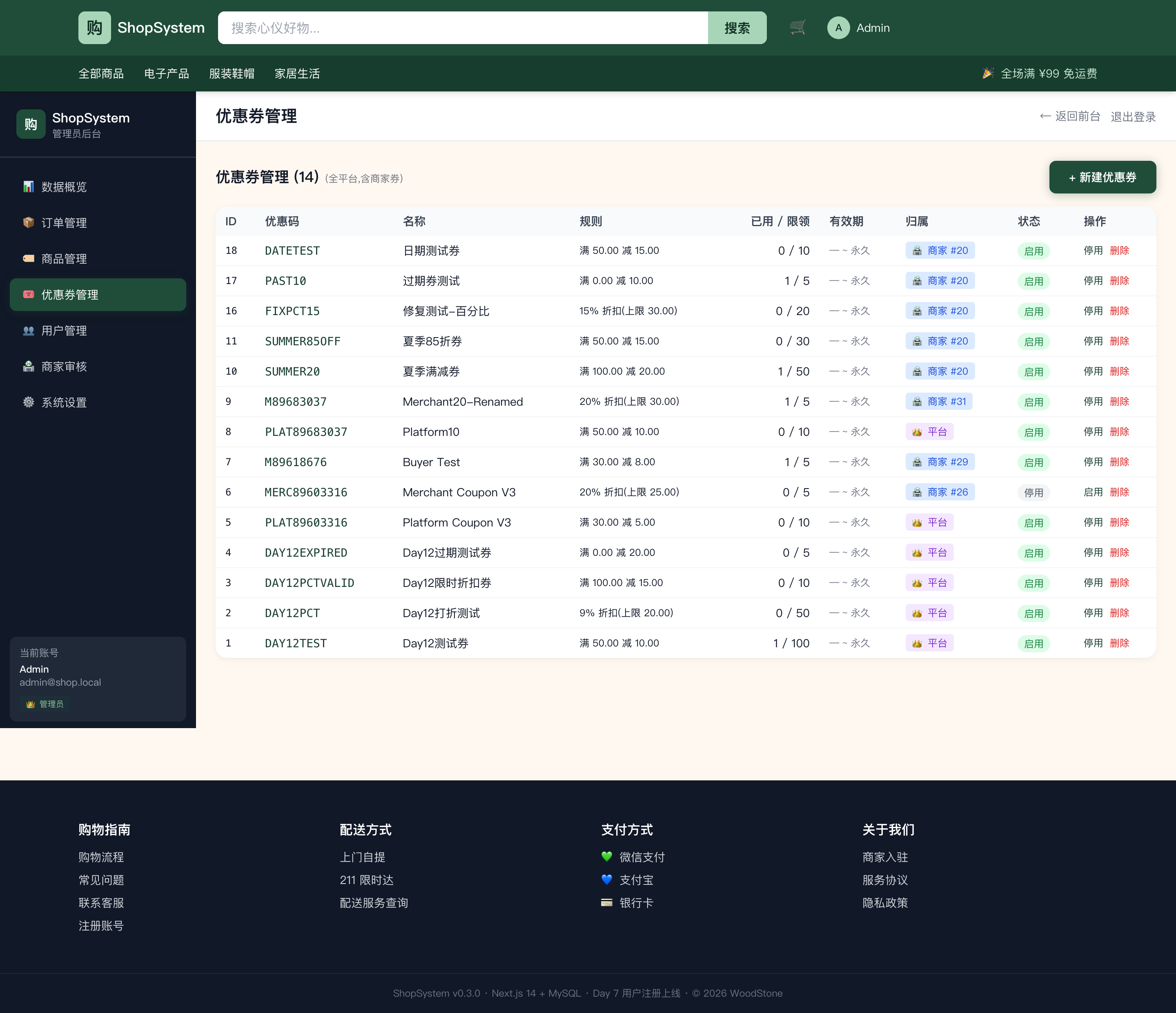Disable coupon M89618676 via 停用
This screenshot has height=1013, width=1176.
click(1093, 462)
